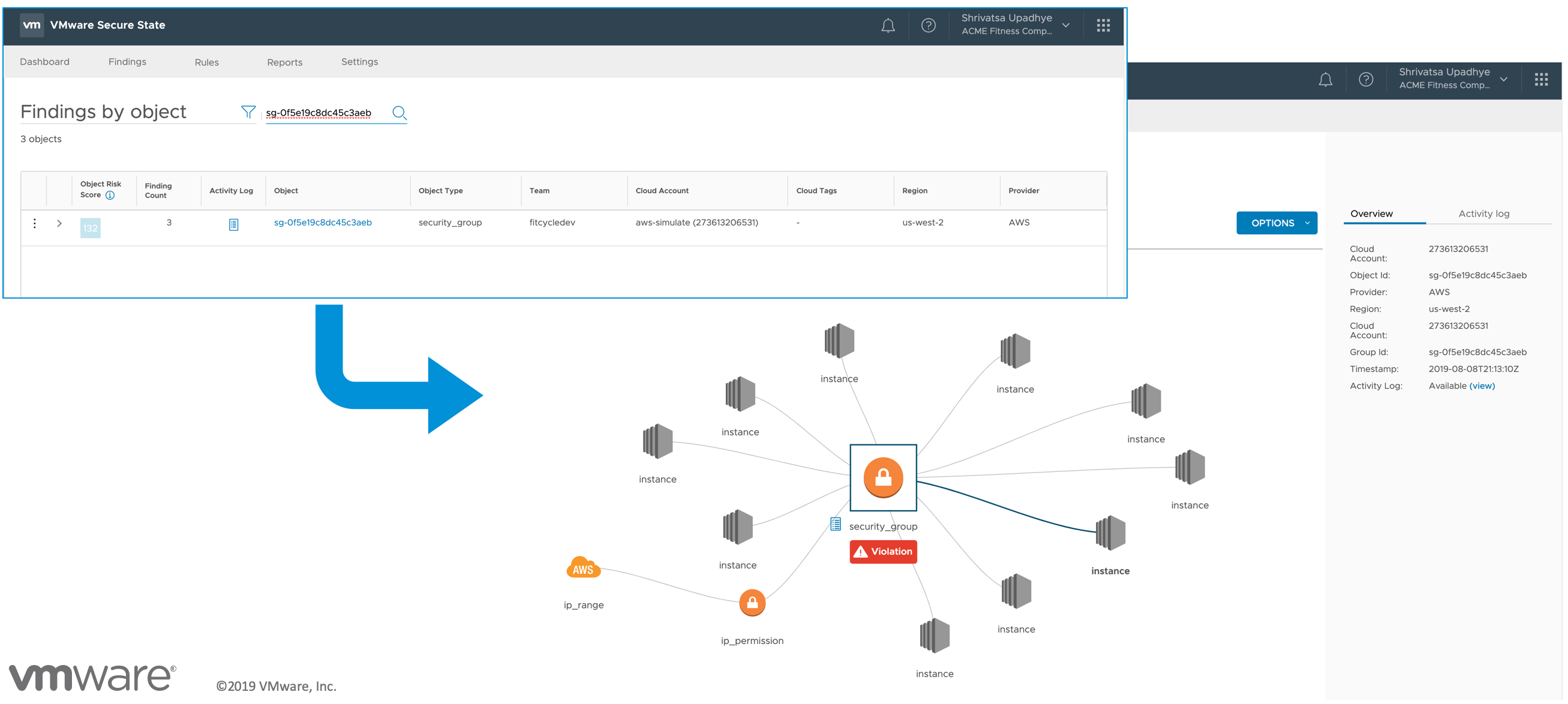This screenshot has width=1568, height=704.
Task: Open Activity Log icon for sg-0f5e19c8dc45c3aeb row
Action: click(233, 224)
